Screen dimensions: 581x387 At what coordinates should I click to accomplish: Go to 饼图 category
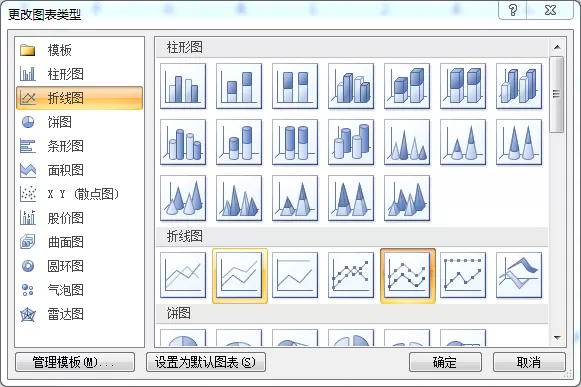(79, 122)
